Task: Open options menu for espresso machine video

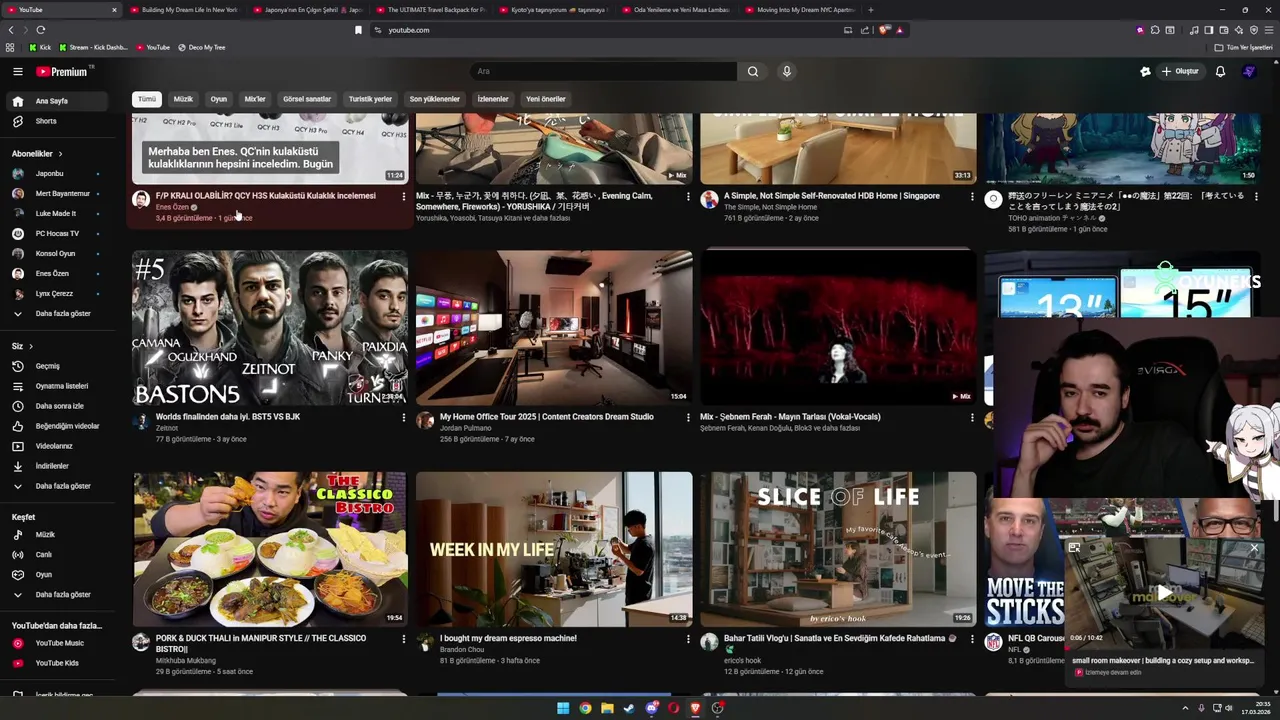Action: coord(688,639)
